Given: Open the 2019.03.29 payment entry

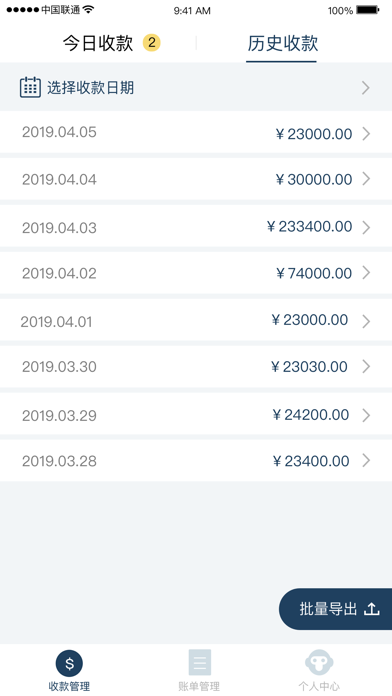Looking at the screenshot, I should click(196, 415).
